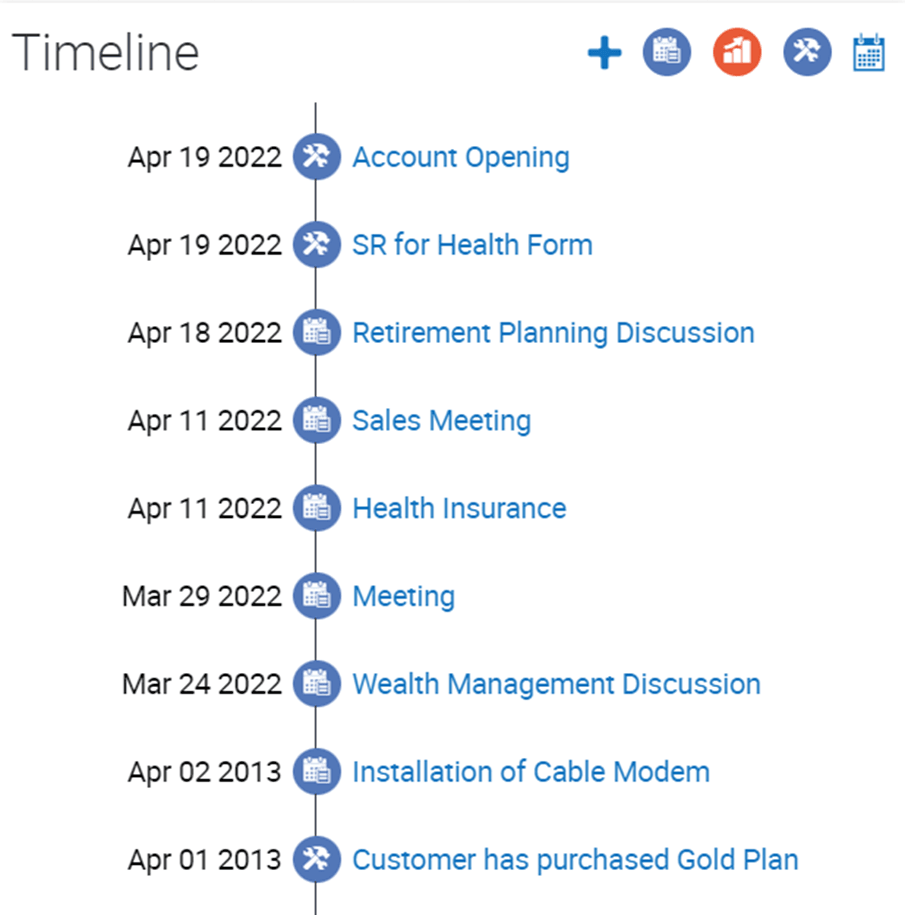
Task: Click the calendar icon beside Installation of Cable Modem
Action: (x=316, y=772)
